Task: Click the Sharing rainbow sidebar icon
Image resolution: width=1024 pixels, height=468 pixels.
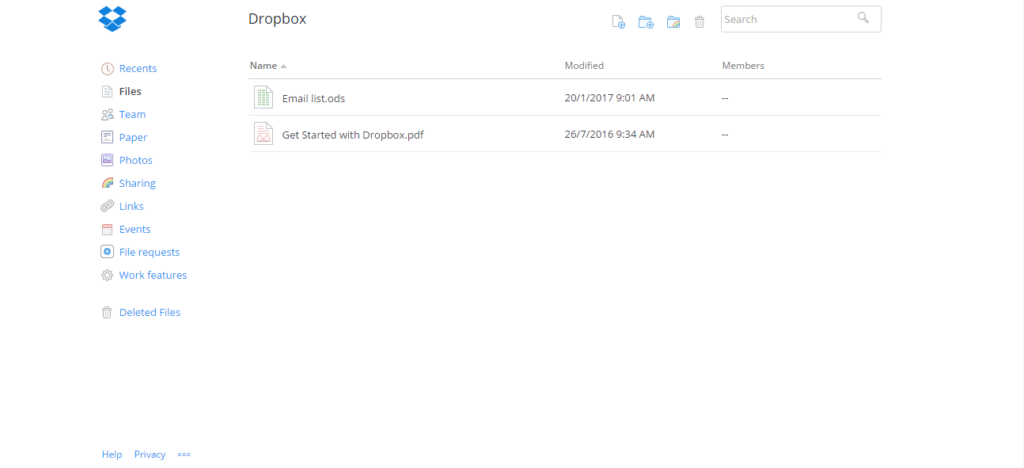Action: [x=107, y=183]
